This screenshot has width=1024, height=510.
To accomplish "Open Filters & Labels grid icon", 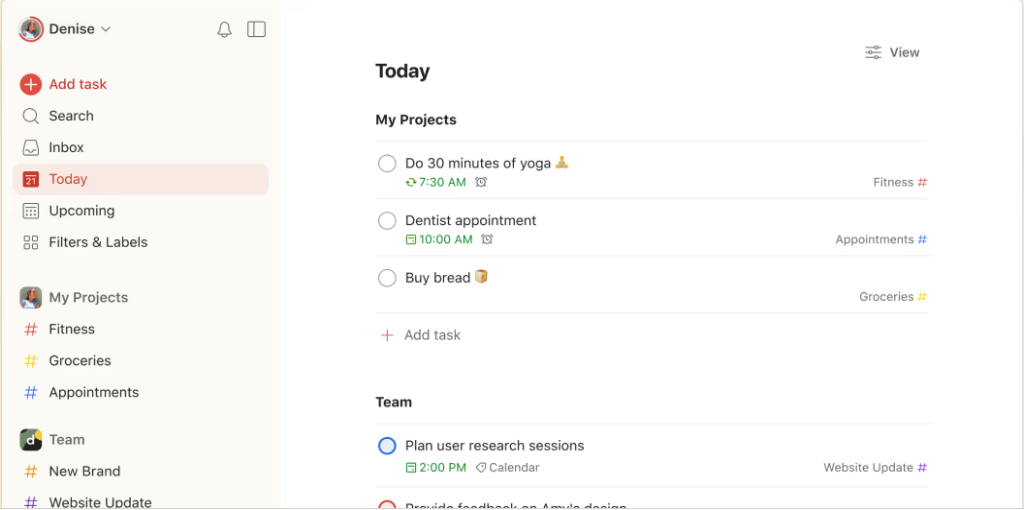I will tap(31, 242).
